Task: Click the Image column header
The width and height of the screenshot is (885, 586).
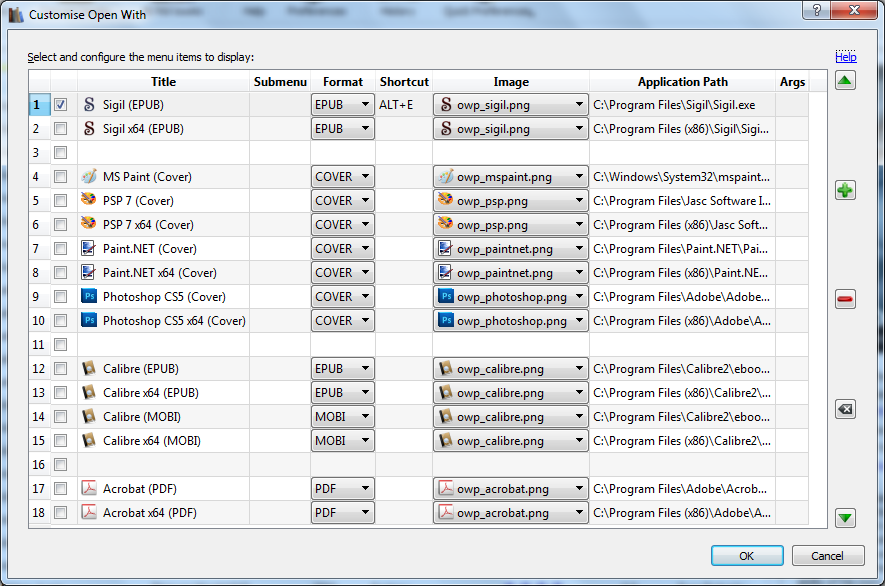Action: point(511,82)
